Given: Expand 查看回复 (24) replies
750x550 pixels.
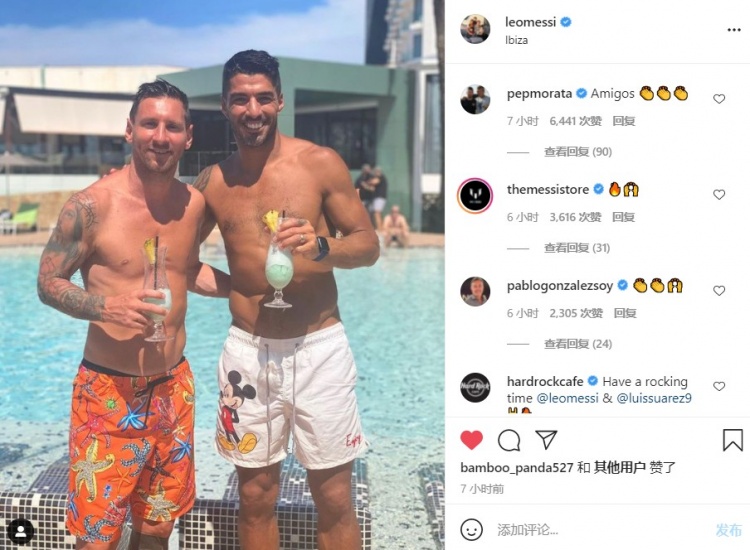Looking at the screenshot, I should tap(578, 344).
